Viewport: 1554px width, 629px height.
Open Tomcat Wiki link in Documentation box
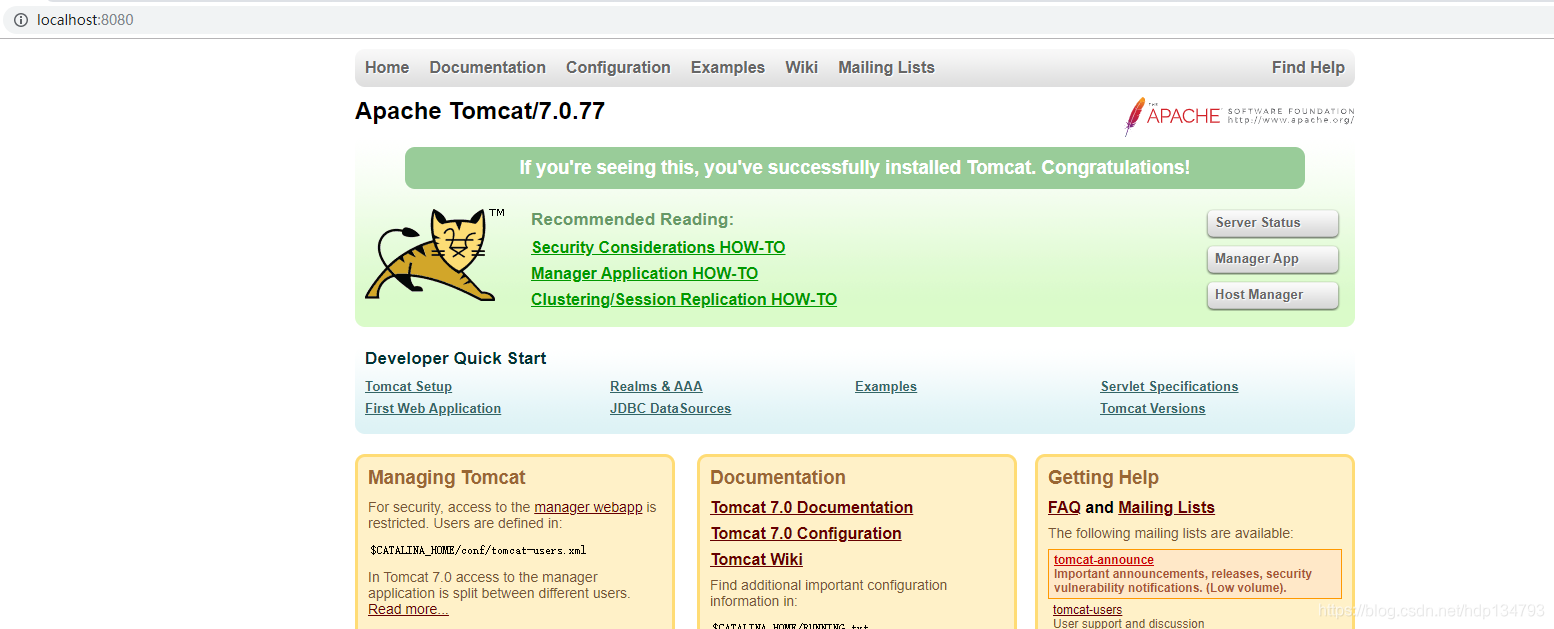click(x=757, y=559)
